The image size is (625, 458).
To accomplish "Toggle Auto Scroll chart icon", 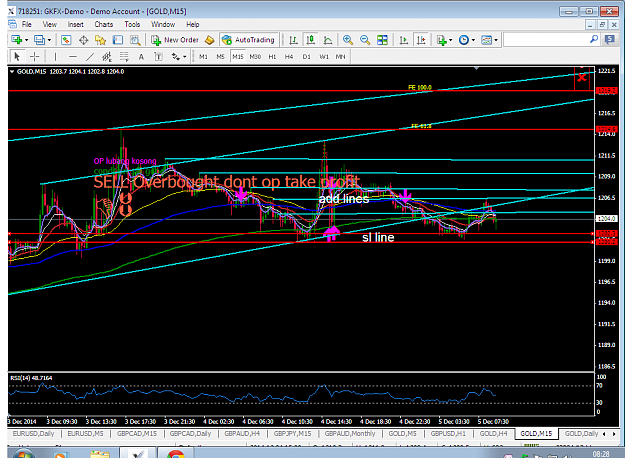I will (403, 40).
